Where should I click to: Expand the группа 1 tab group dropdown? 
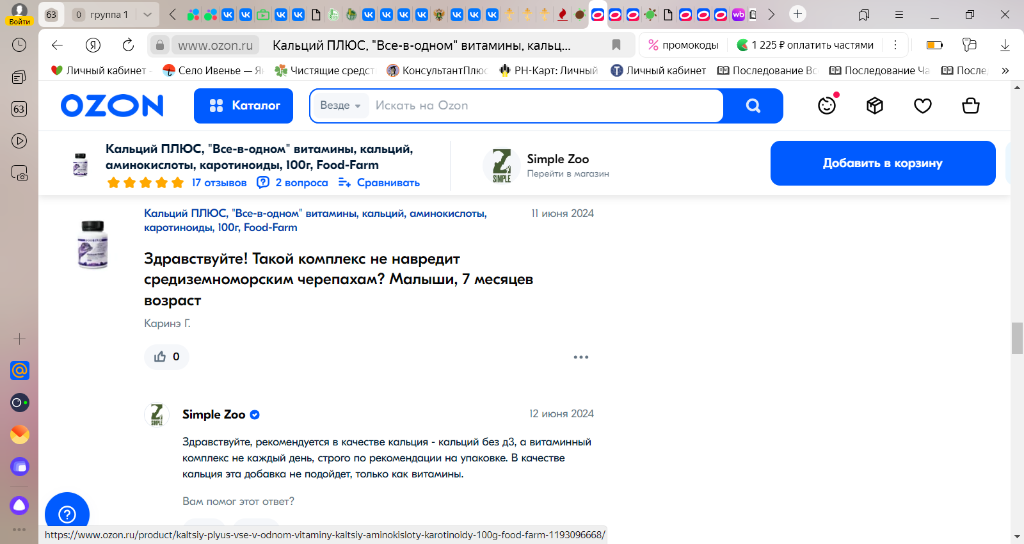click(148, 14)
